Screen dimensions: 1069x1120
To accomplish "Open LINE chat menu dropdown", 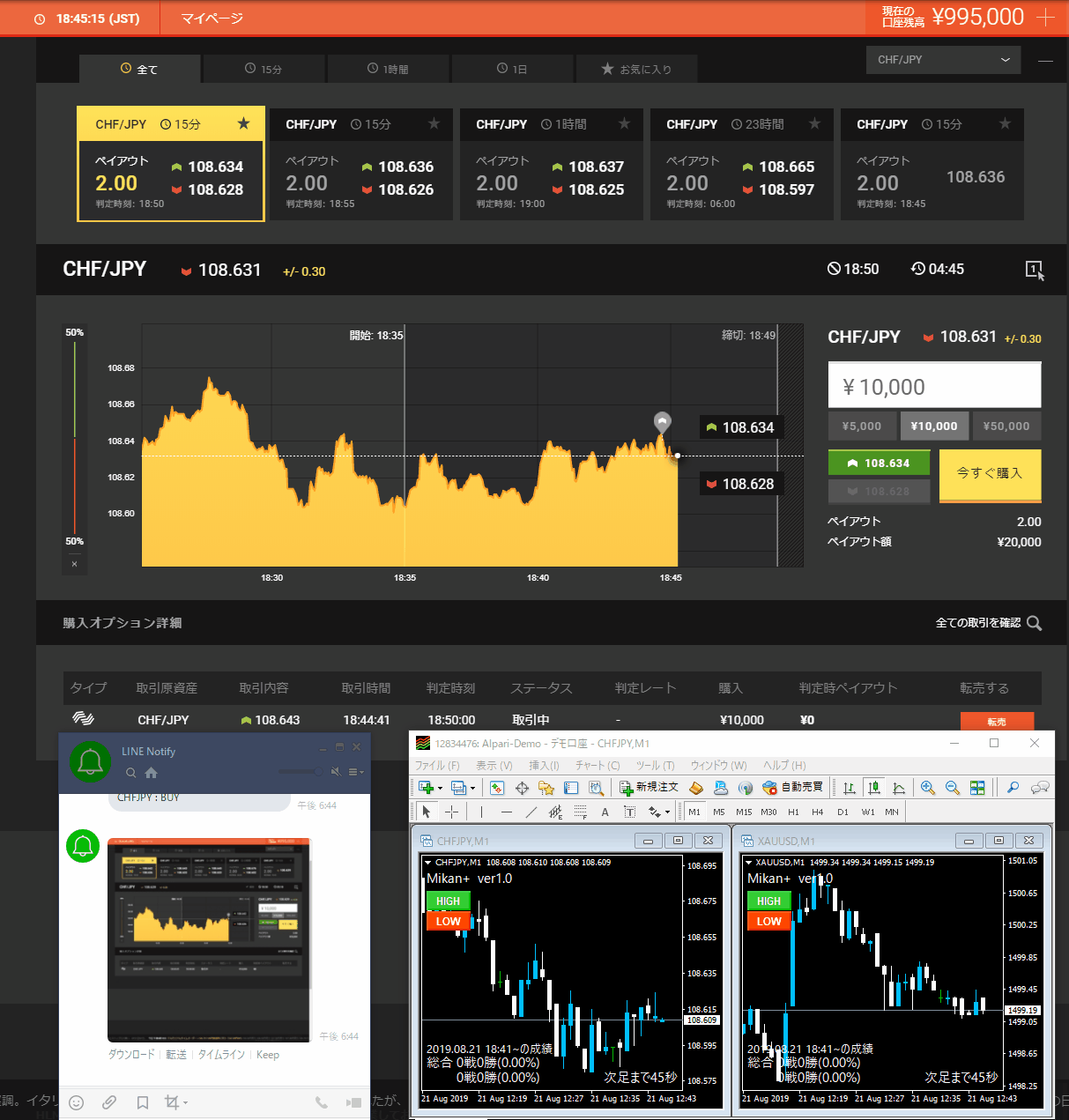I will tap(355, 772).
